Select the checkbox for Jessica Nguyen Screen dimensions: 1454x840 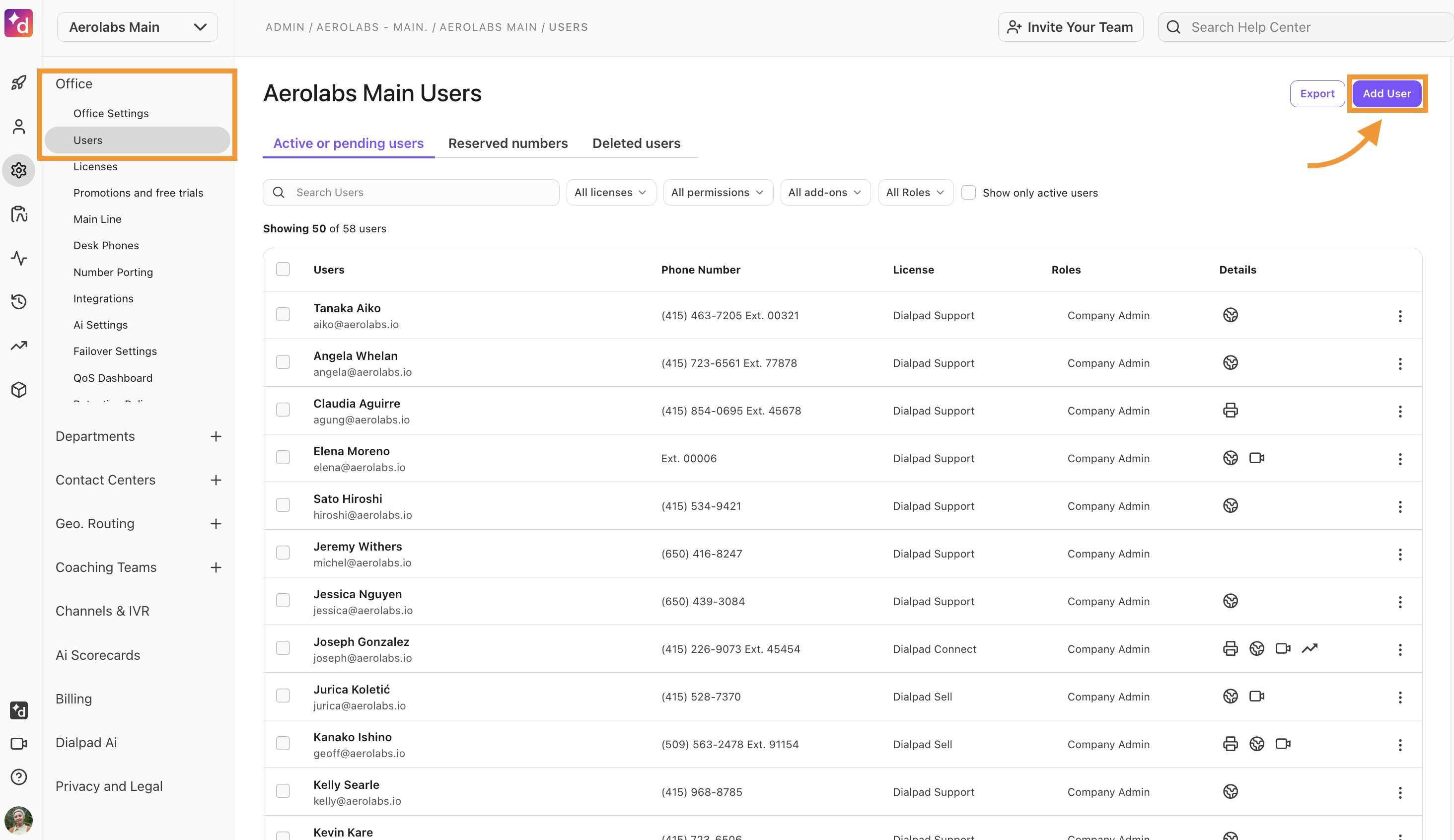pyautogui.click(x=283, y=601)
